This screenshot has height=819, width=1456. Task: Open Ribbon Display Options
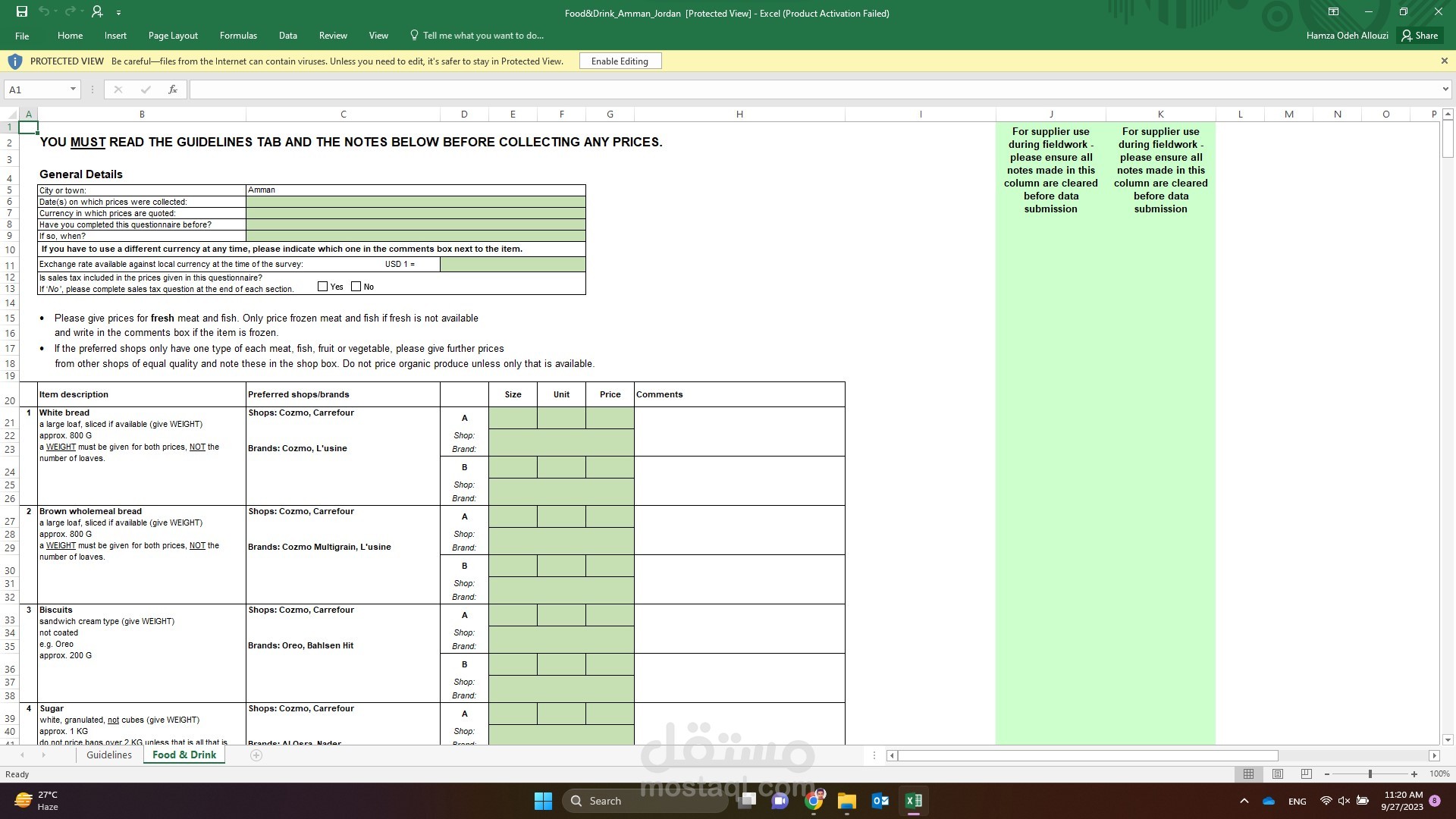1333,11
